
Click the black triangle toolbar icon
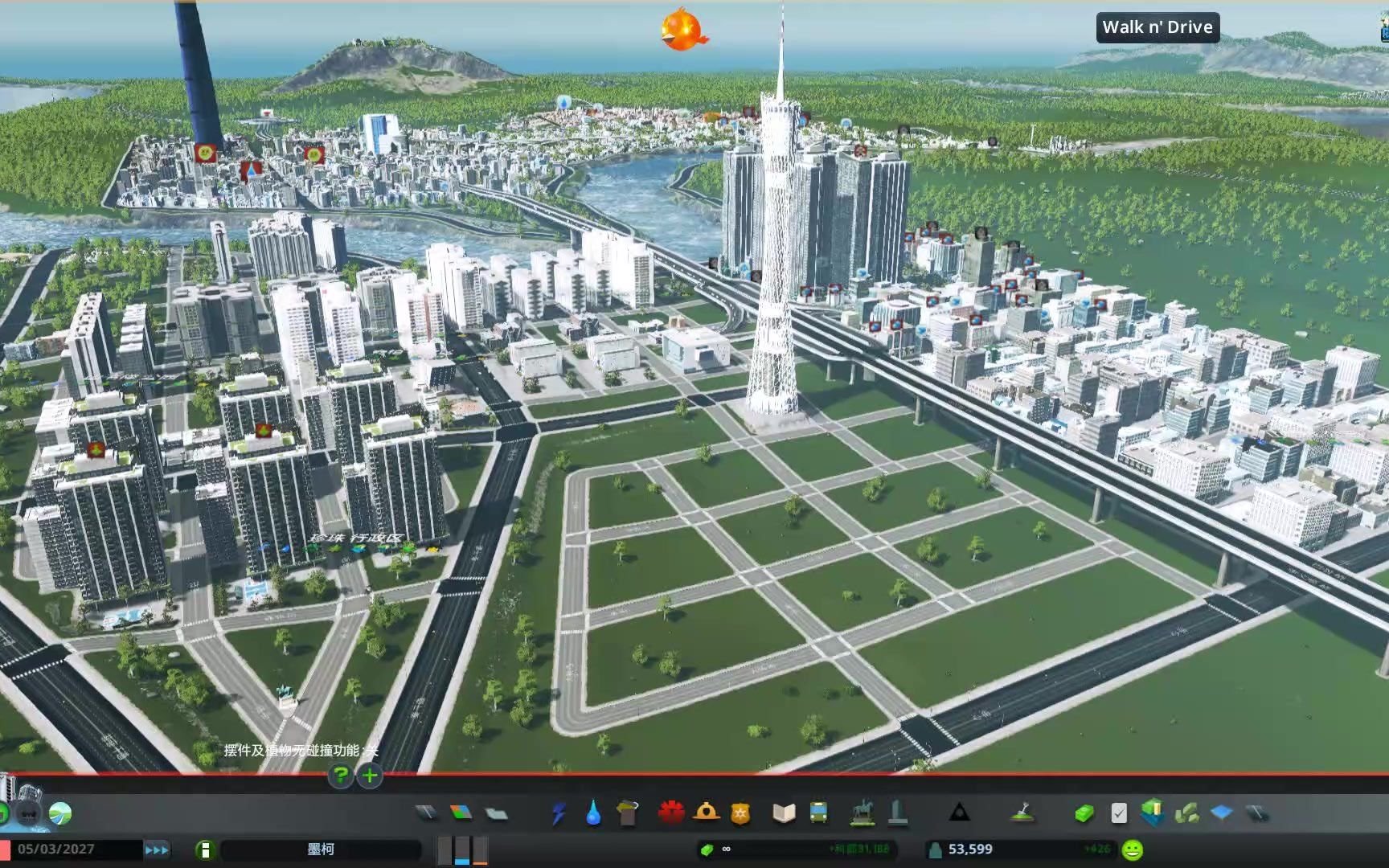click(x=959, y=813)
